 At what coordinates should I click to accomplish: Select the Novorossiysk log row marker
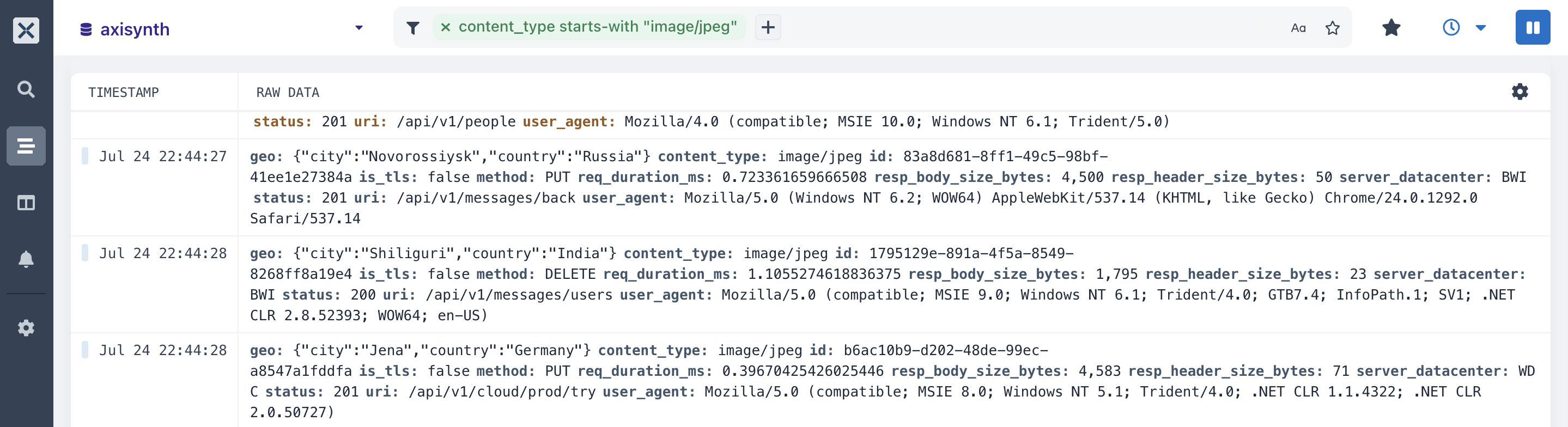[x=85, y=156]
